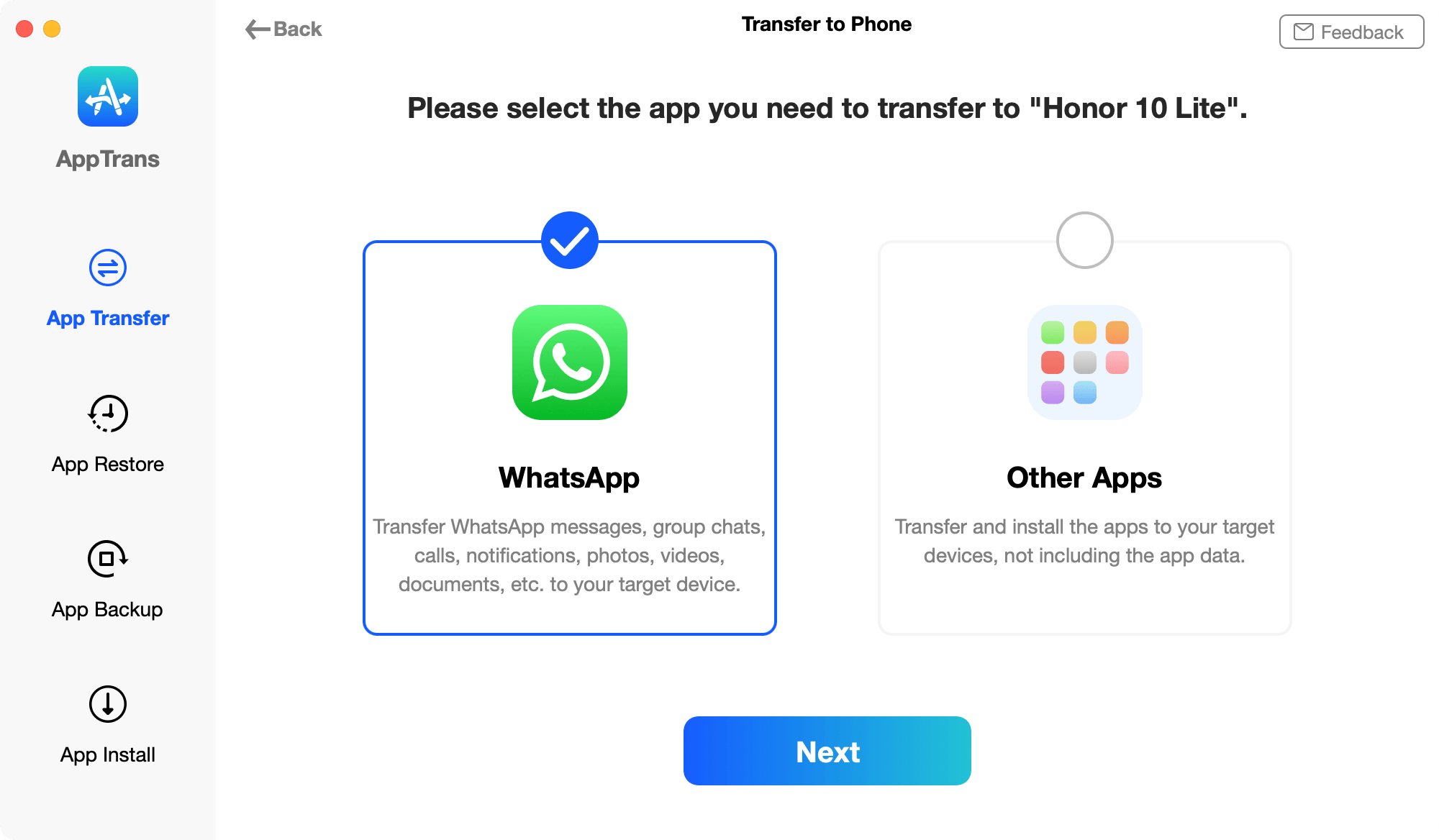Viewport: 1439px width, 840px height.
Task: Click the WhatsApp transfer option icon
Action: (569, 362)
